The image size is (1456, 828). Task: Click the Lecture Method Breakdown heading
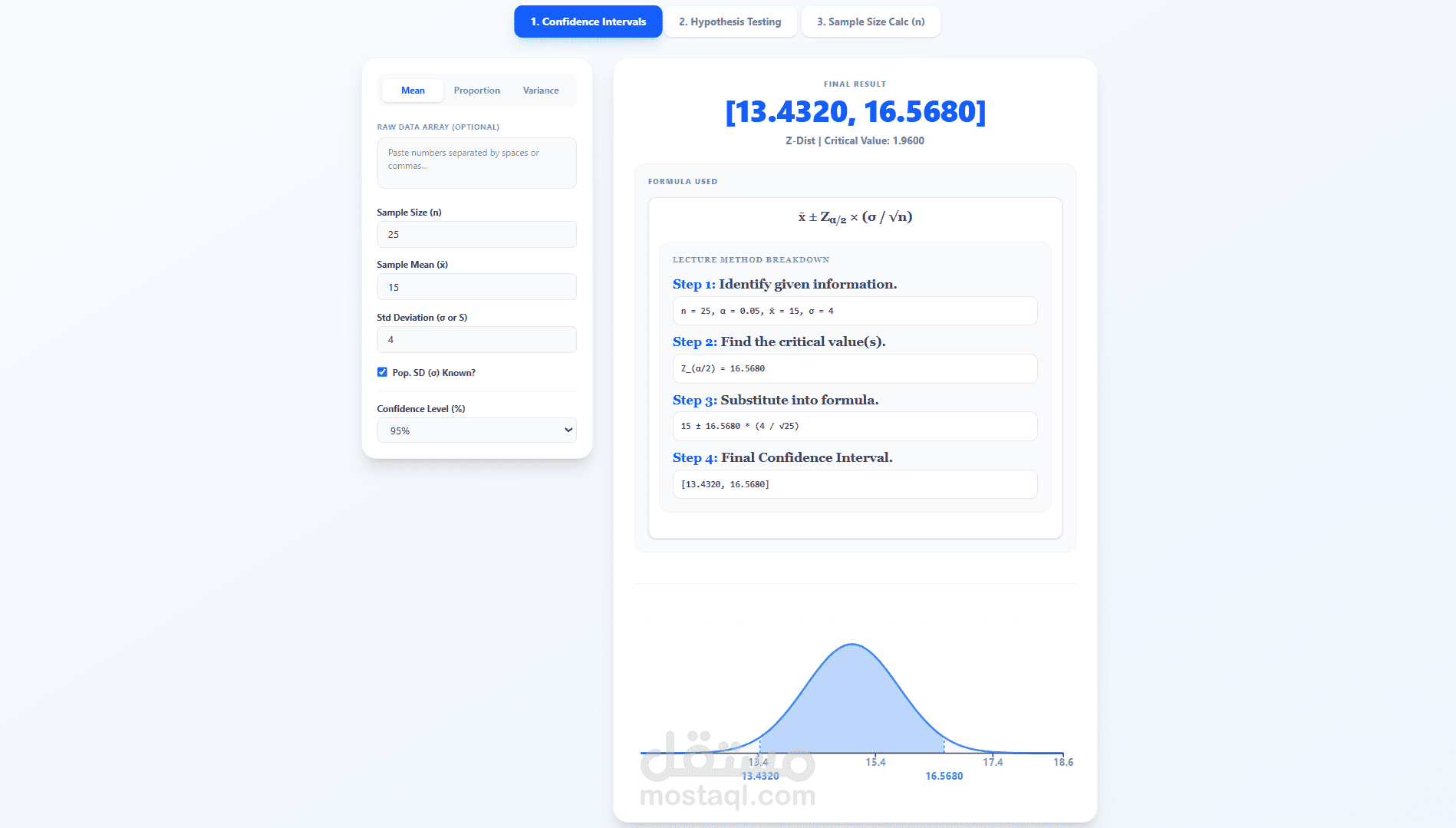pos(751,260)
